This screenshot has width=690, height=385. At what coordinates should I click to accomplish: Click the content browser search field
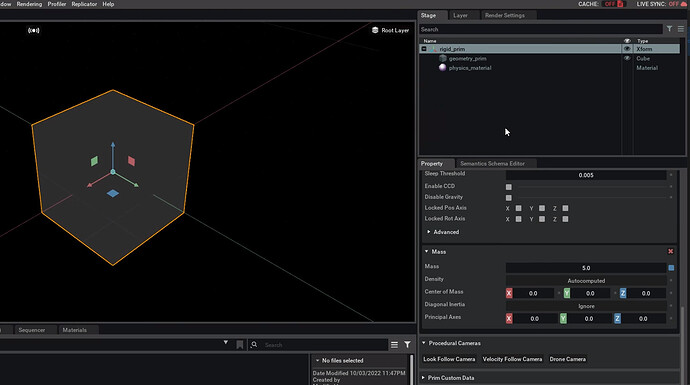tap(325, 345)
